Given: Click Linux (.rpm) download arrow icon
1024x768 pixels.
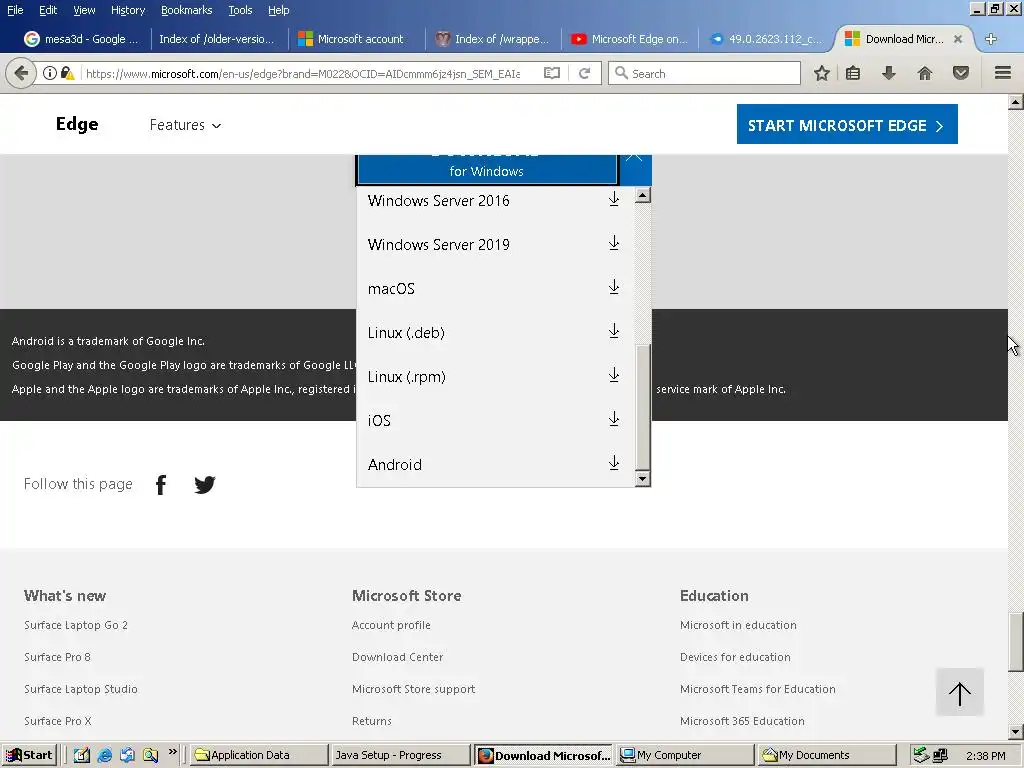Looking at the screenshot, I should pyautogui.click(x=614, y=375).
